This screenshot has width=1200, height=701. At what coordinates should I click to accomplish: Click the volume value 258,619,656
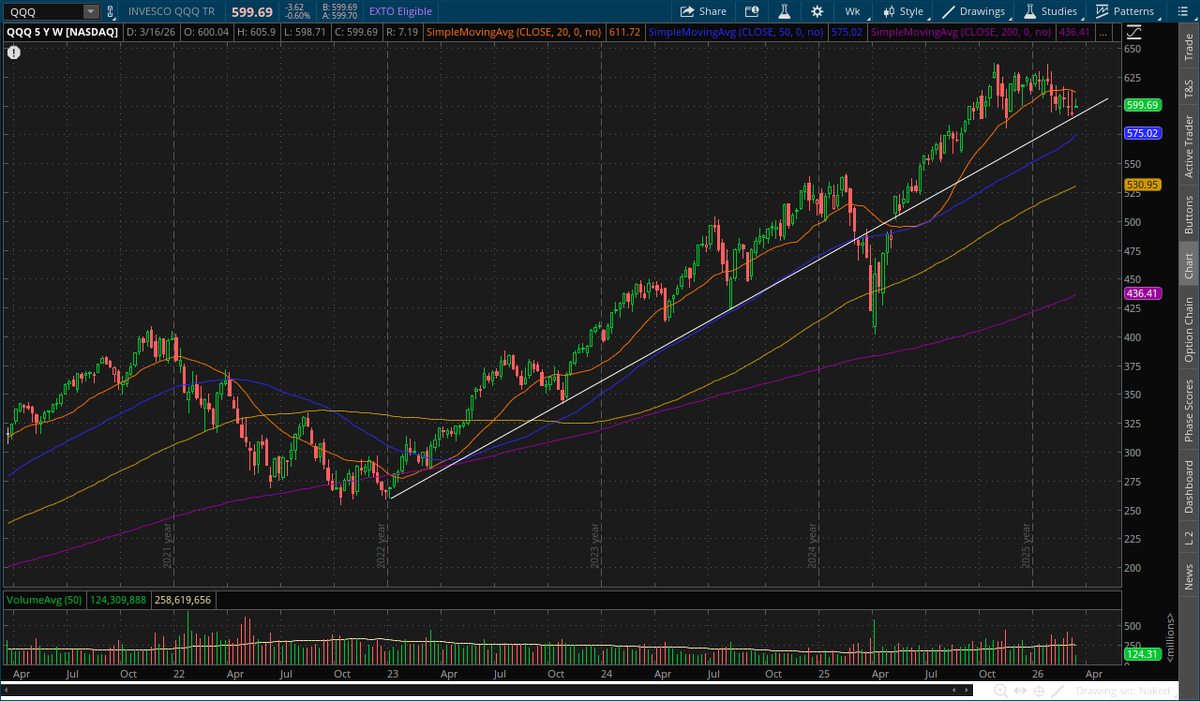pos(182,600)
